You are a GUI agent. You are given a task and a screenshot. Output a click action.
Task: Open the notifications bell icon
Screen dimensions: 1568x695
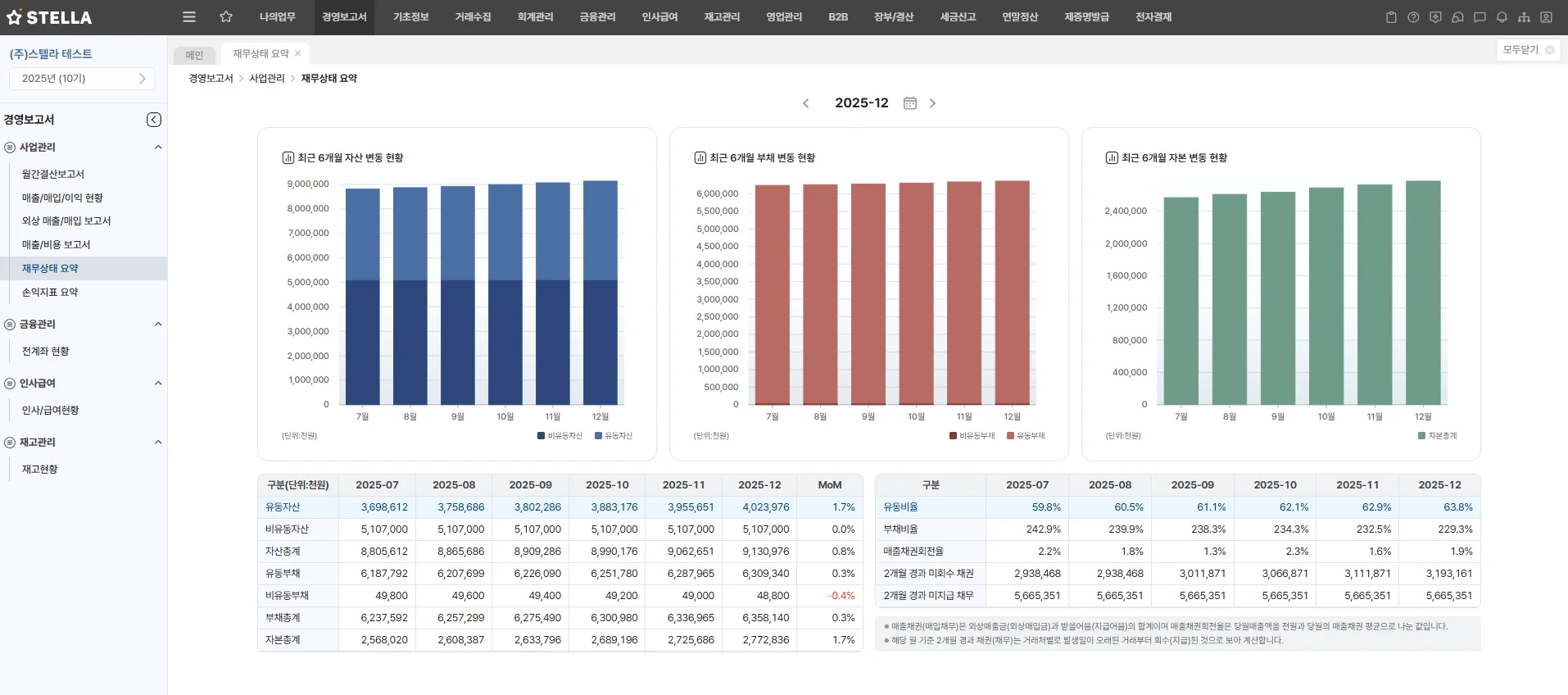(x=1502, y=17)
